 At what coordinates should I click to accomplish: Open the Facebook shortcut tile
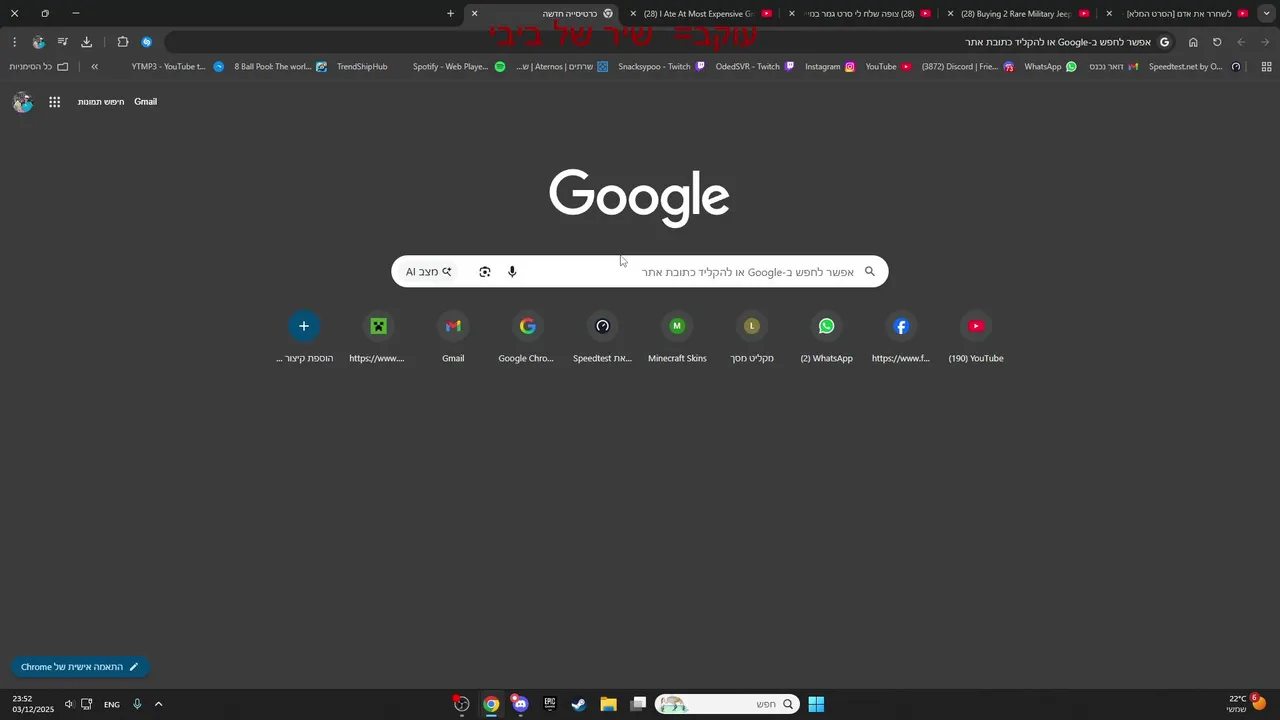pos(901,338)
